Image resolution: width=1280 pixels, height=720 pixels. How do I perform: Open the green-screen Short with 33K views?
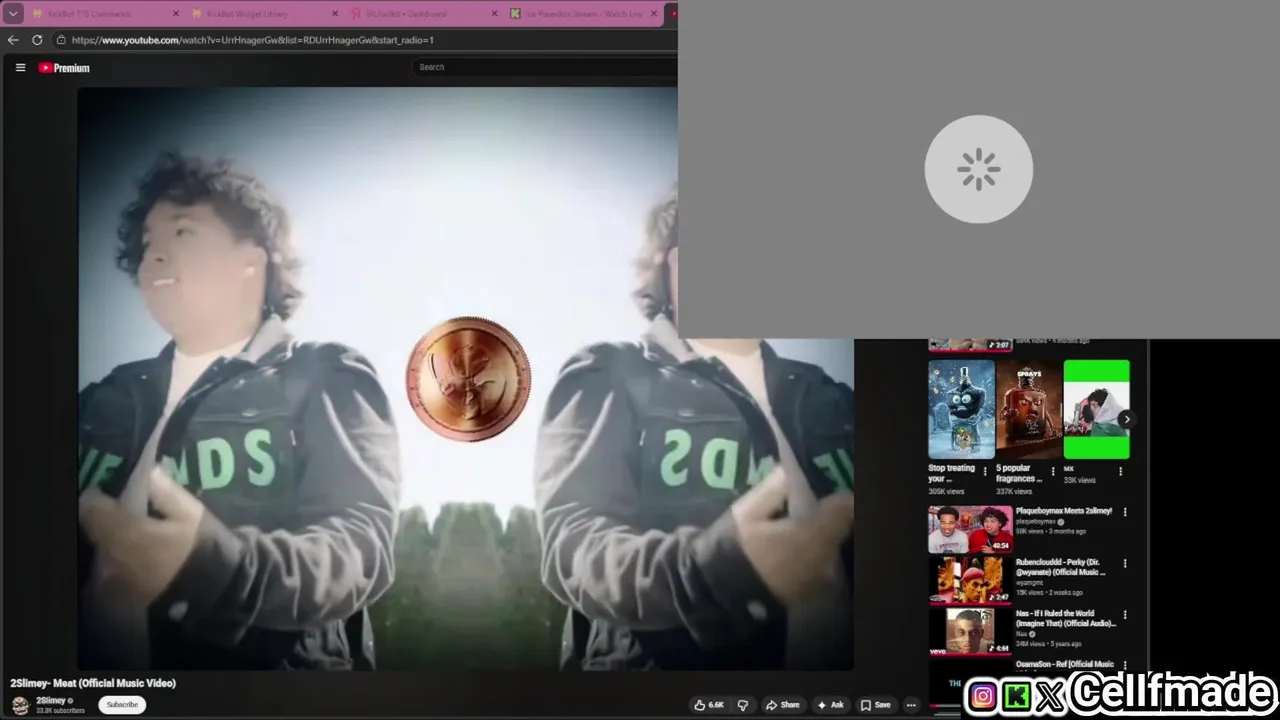click(1096, 409)
